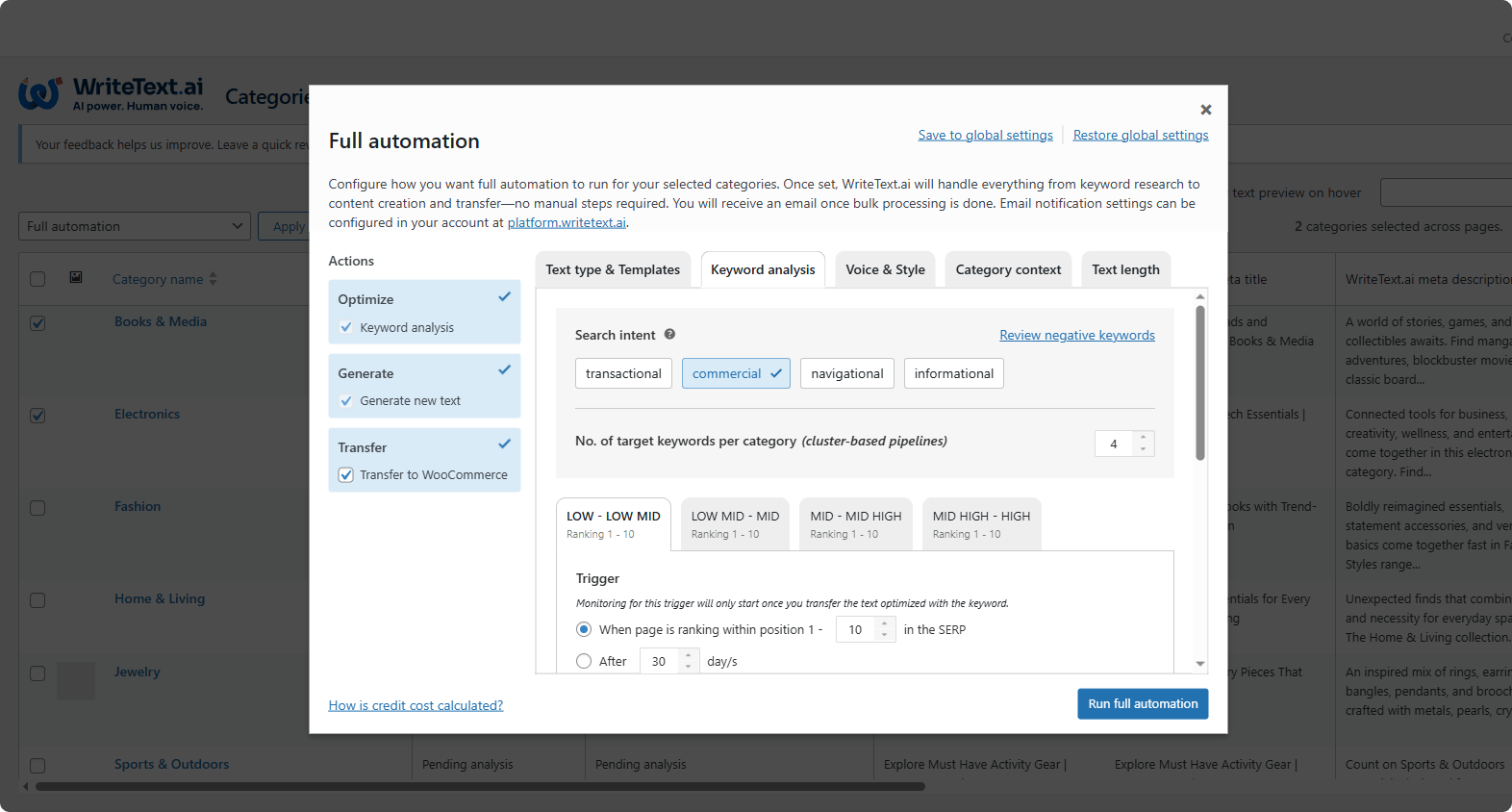Click the dialog scrollbar down arrow

1200,663
